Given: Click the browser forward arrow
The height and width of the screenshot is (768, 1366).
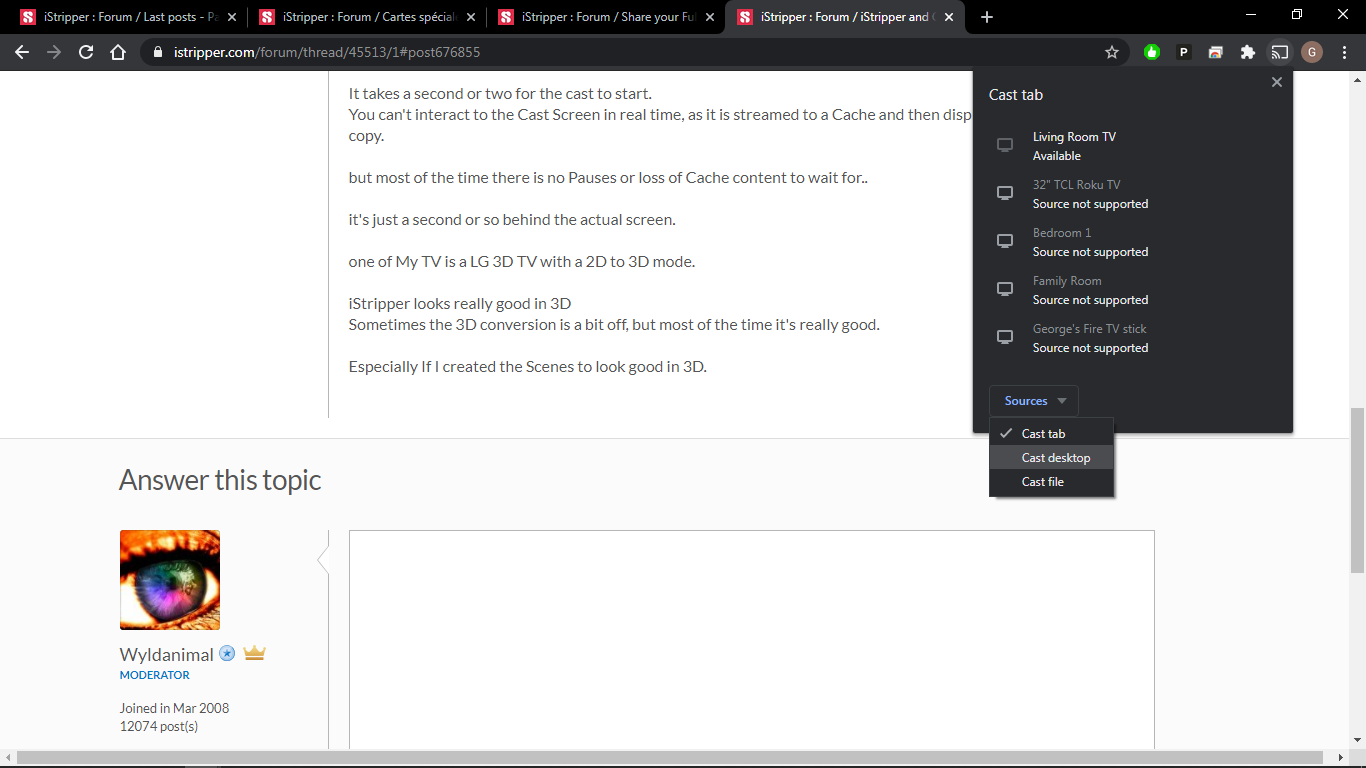Looking at the screenshot, I should [x=54, y=52].
